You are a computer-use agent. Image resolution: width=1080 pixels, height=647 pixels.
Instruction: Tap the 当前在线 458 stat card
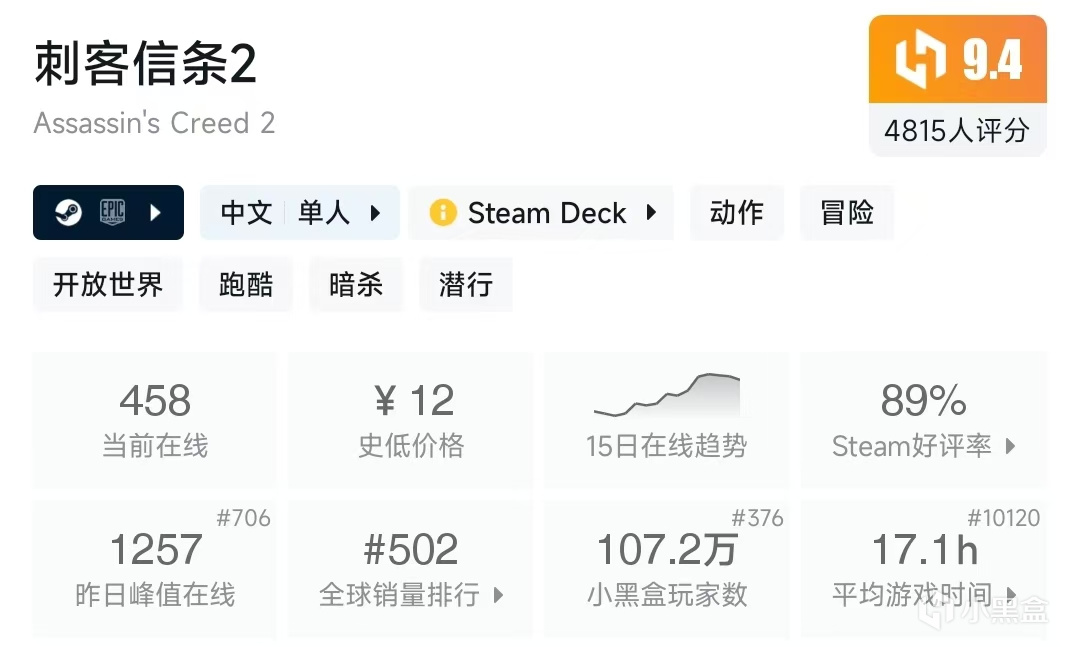pos(155,420)
